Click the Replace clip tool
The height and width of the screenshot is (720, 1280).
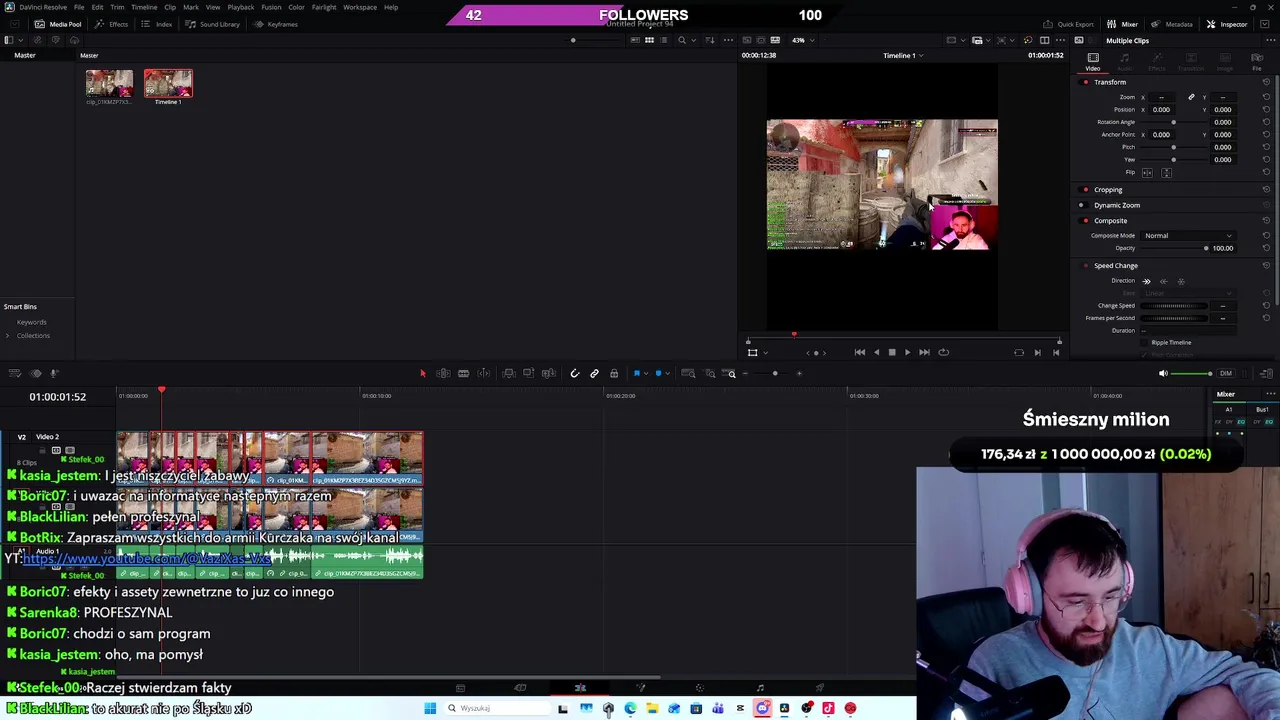coord(548,373)
